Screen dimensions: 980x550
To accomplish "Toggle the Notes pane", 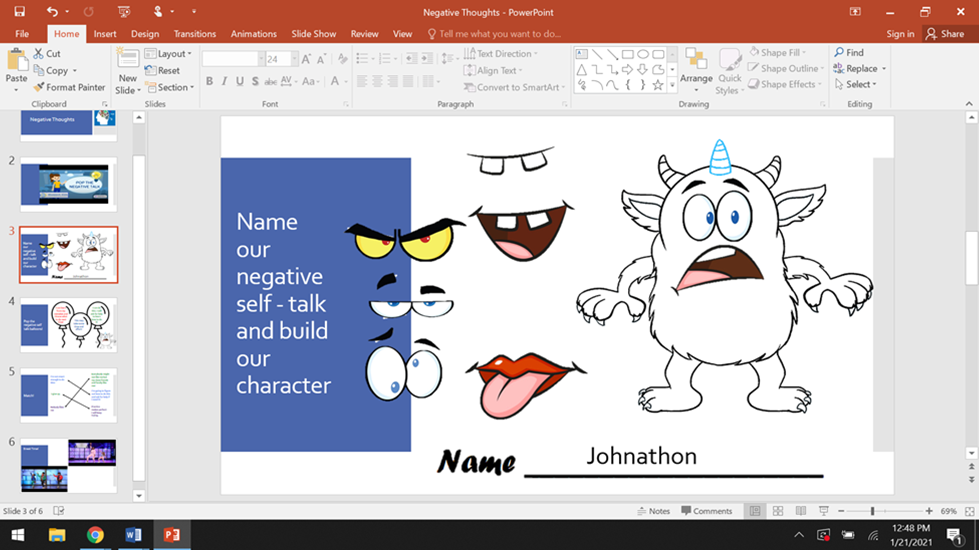I will [x=653, y=511].
